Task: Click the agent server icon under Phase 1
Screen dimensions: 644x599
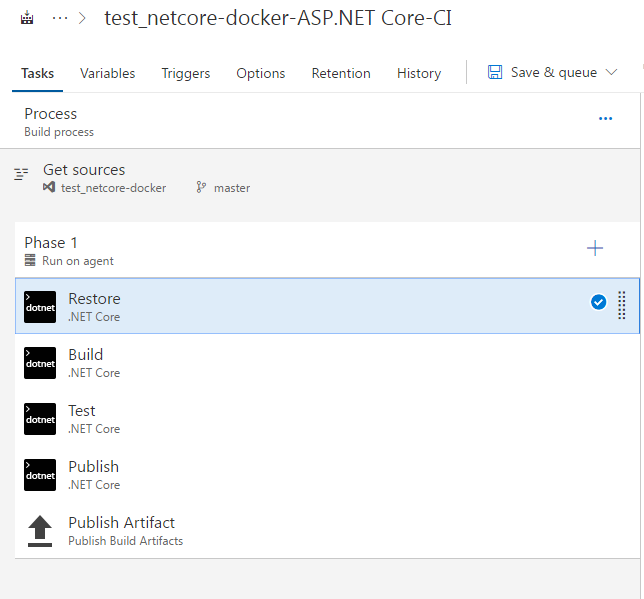Action: click(30, 260)
